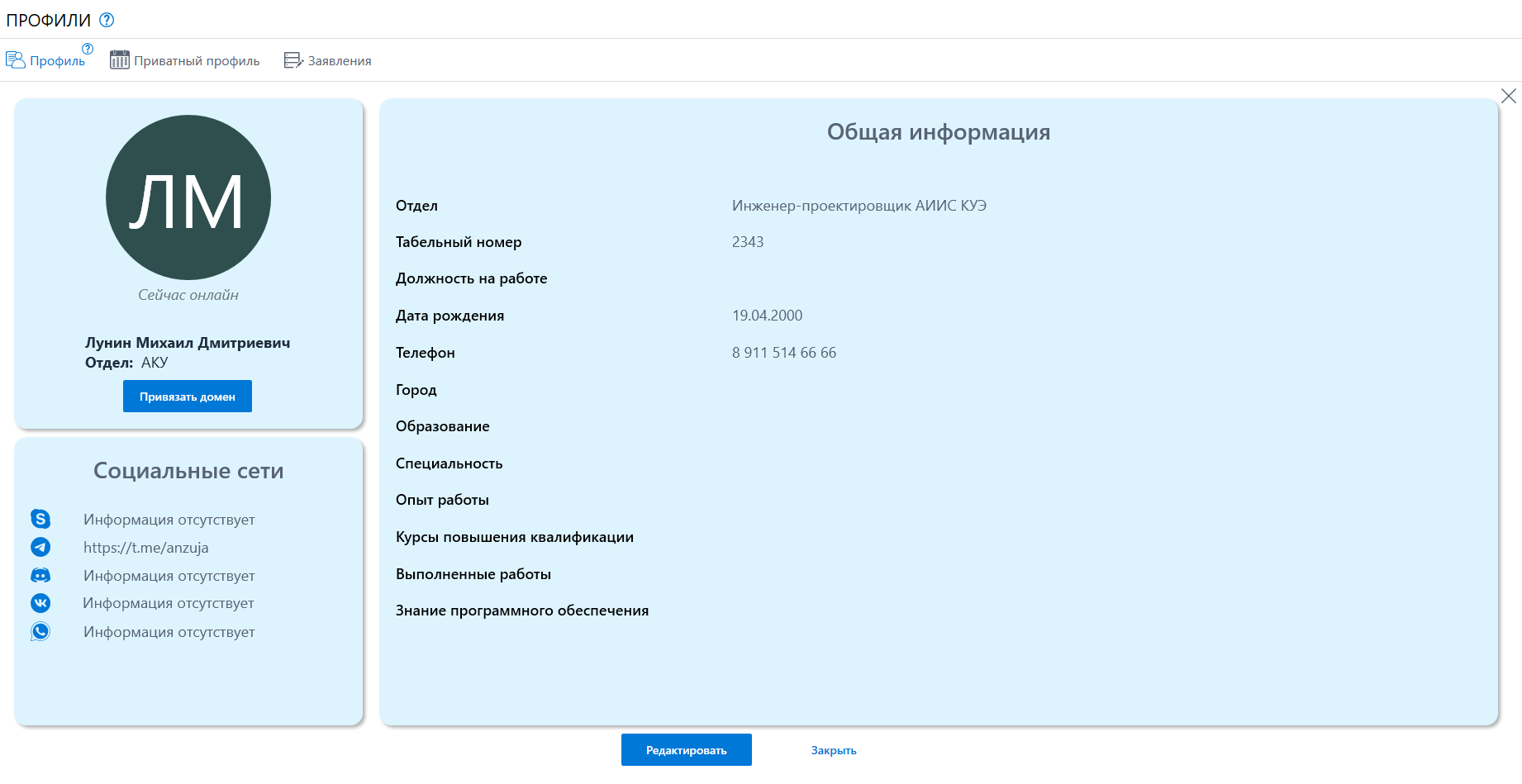Click the Город field label
This screenshot has width=1522, height=784.
416,390
